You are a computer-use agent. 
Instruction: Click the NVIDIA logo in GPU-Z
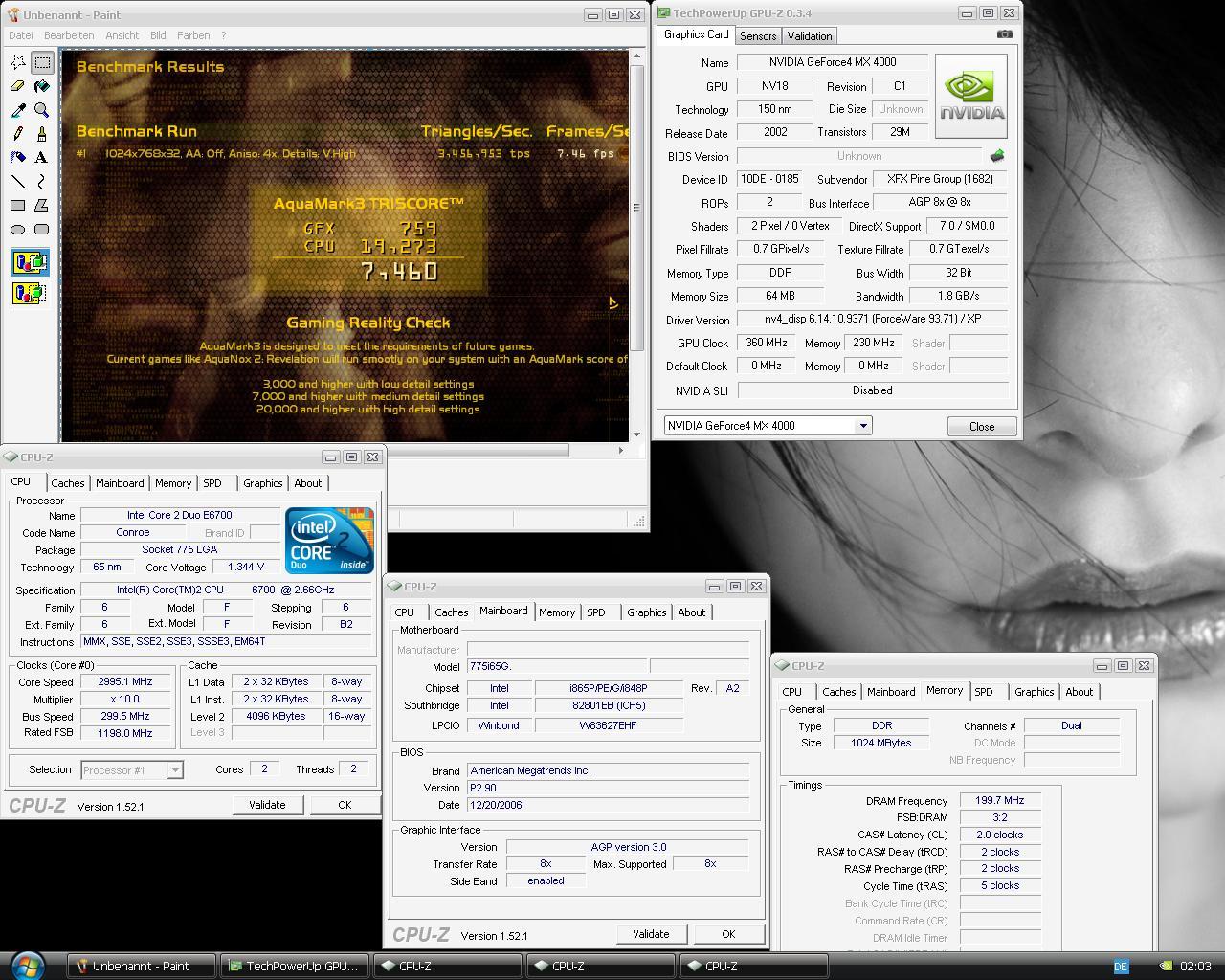click(971, 96)
